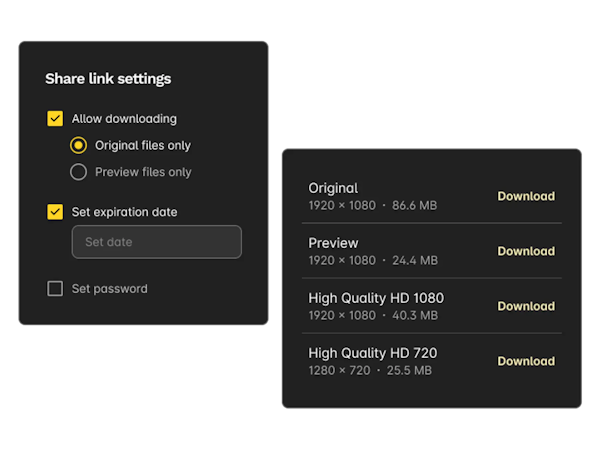Download the High Quality HD 1080 version

pyautogui.click(x=526, y=306)
